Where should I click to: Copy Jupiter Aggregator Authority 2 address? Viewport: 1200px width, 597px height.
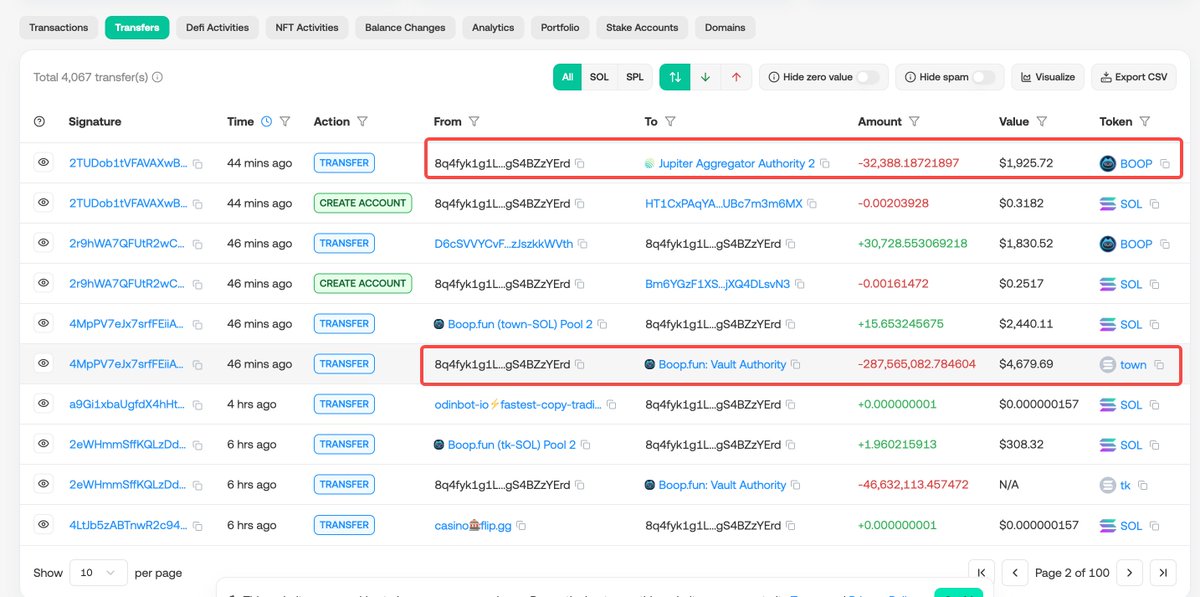click(x=825, y=163)
